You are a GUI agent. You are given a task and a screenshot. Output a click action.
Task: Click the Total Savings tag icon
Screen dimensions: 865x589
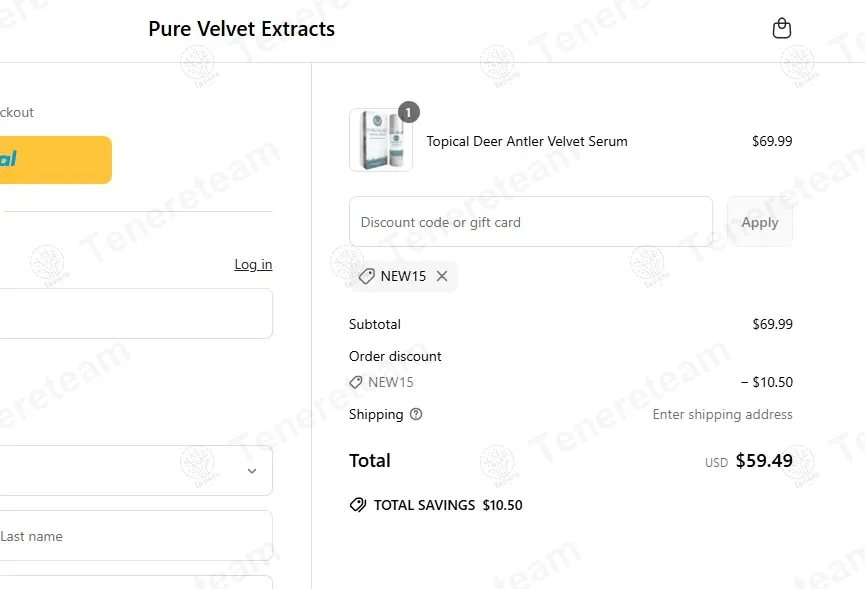point(358,505)
